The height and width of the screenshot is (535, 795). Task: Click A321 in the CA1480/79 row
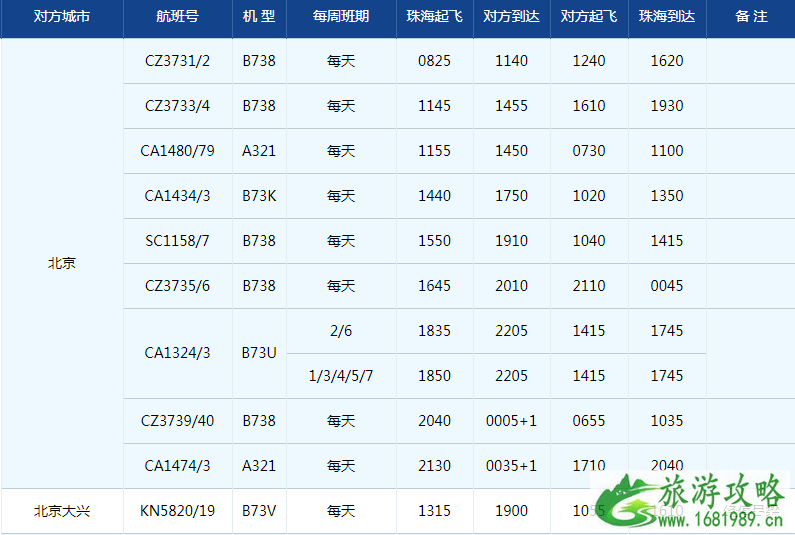pyautogui.click(x=259, y=151)
